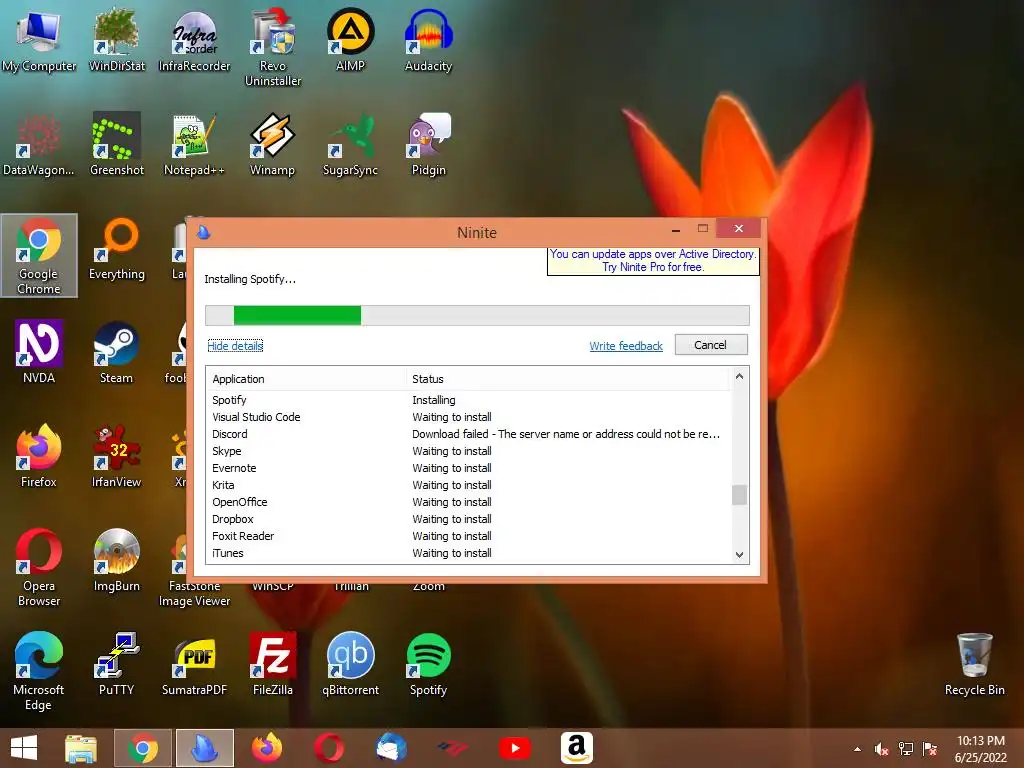1024x768 pixels.
Task: Click the Ninite Pro Active Directory promo
Action: coord(652,261)
